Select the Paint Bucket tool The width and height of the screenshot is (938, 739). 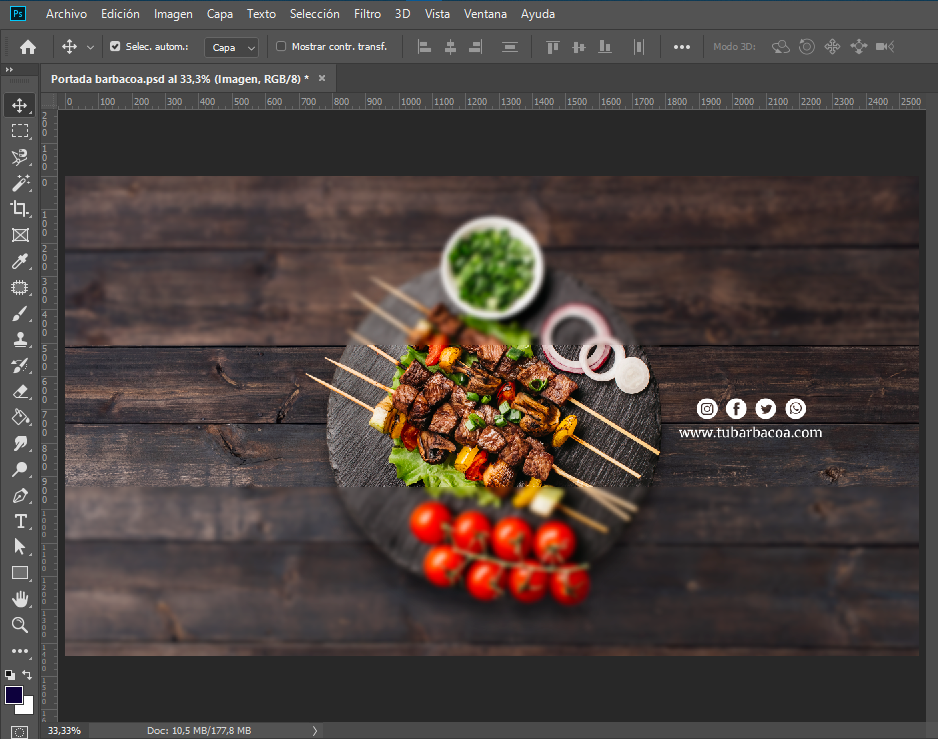[x=20, y=417]
